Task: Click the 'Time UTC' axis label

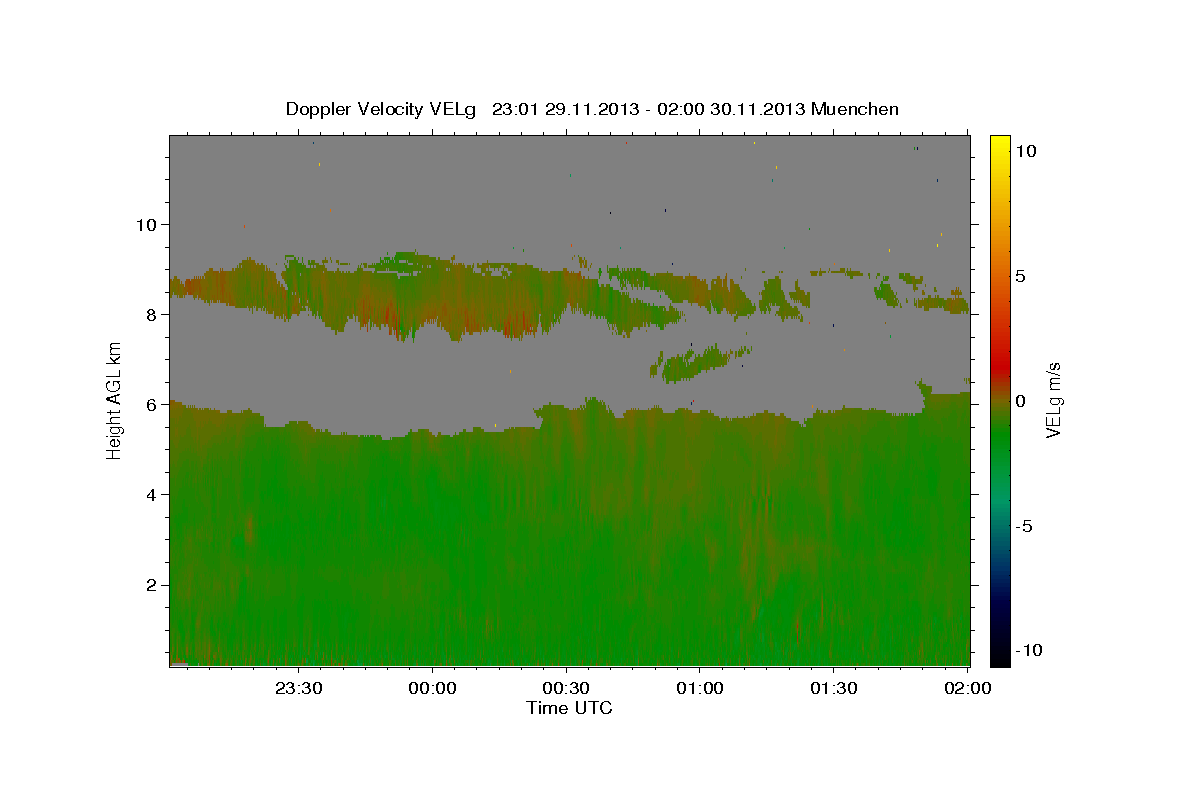Action: (x=569, y=708)
